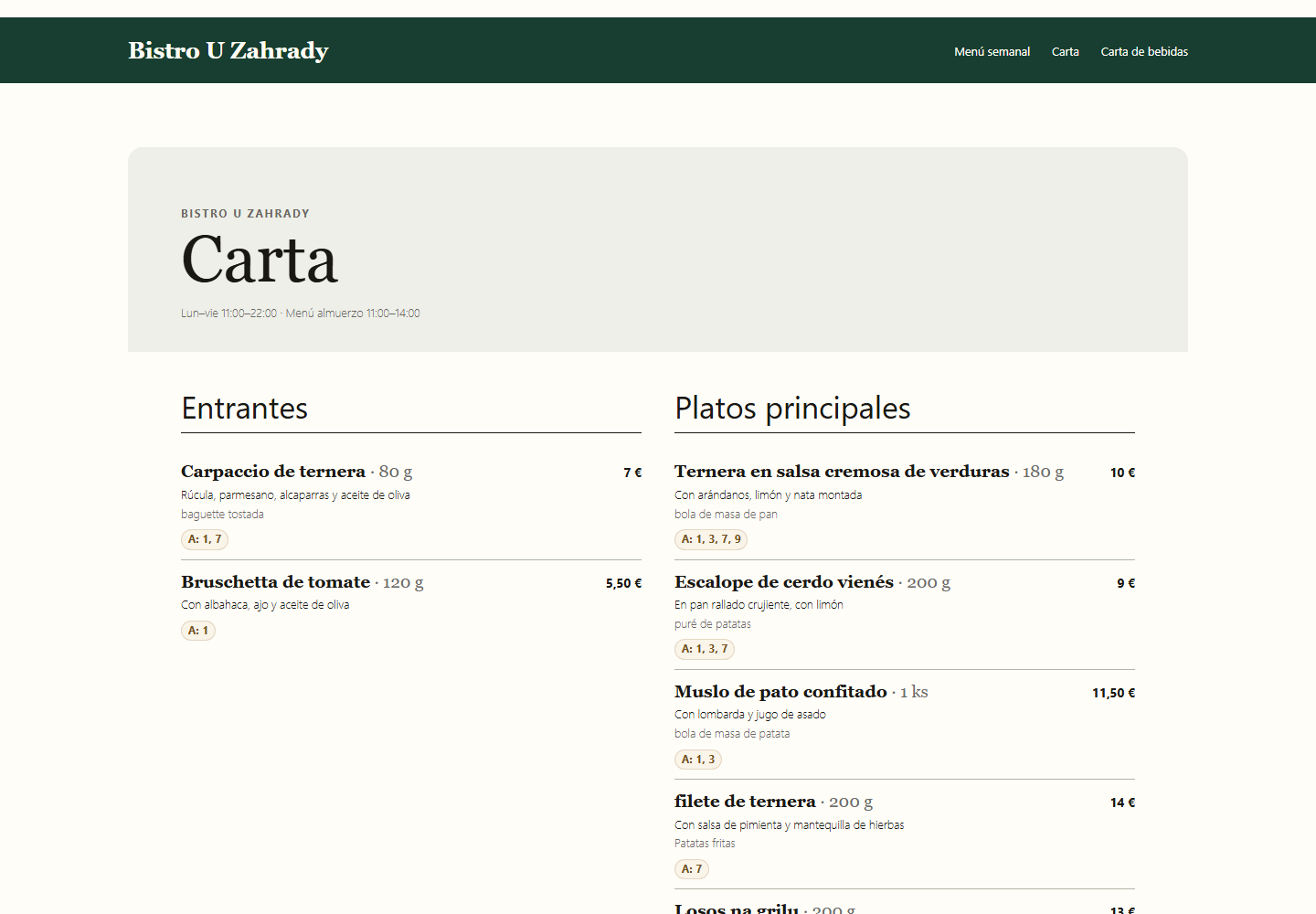The width and height of the screenshot is (1316, 914).
Task: Go to Menú semanal page
Action: tap(992, 51)
